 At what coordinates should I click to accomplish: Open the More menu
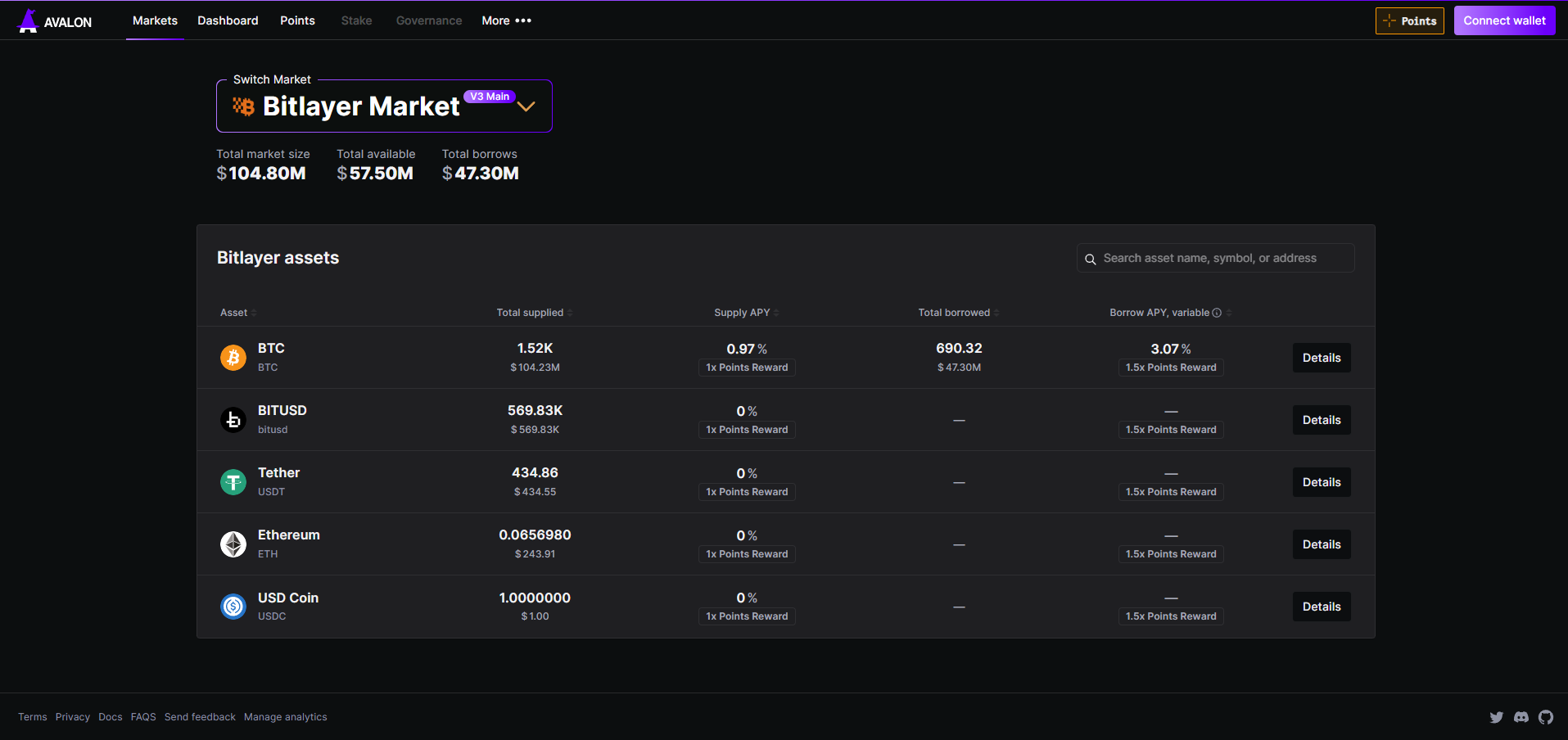pyautogui.click(x=507, y=20)
